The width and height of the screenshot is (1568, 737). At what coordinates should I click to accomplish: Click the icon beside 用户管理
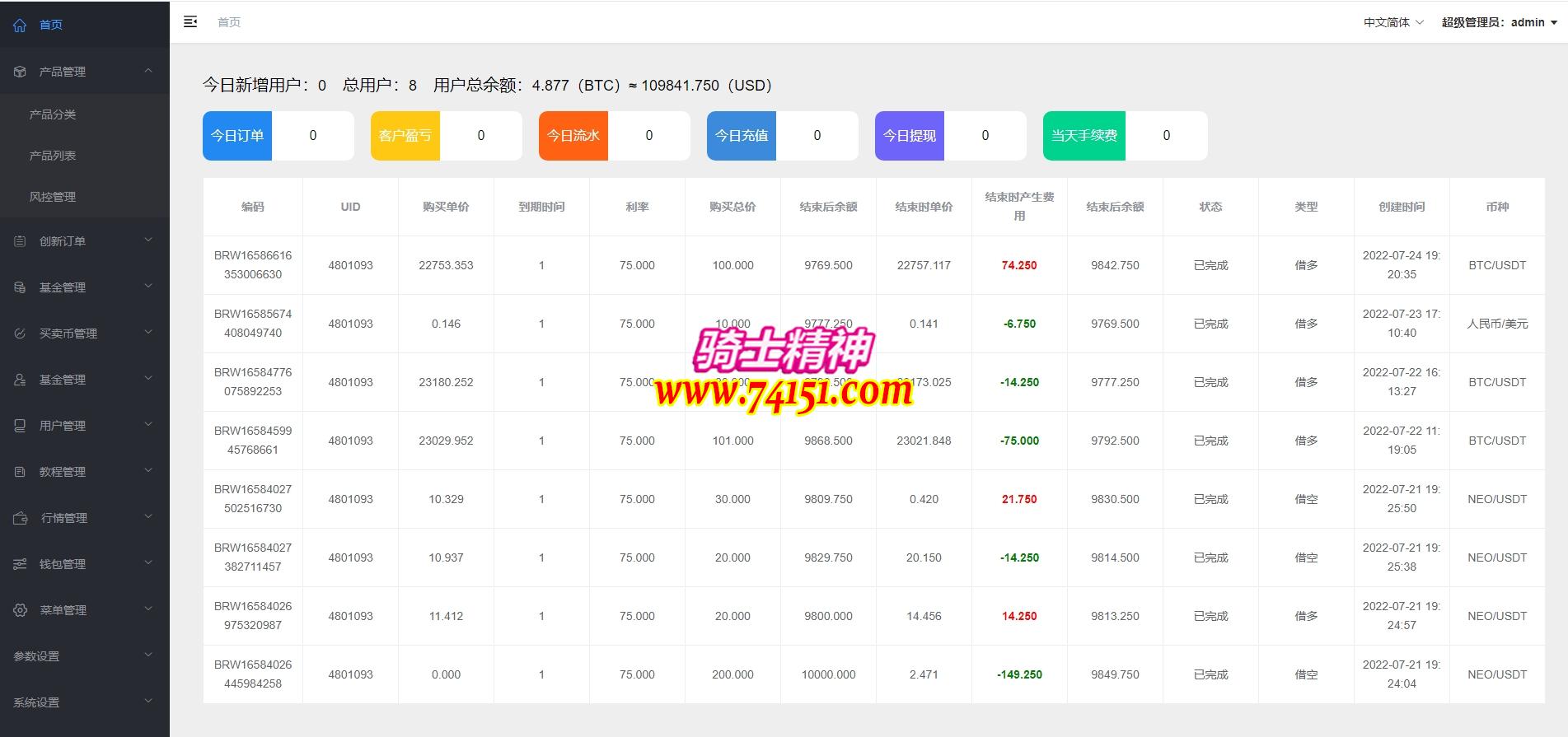(x=20, y=426)
